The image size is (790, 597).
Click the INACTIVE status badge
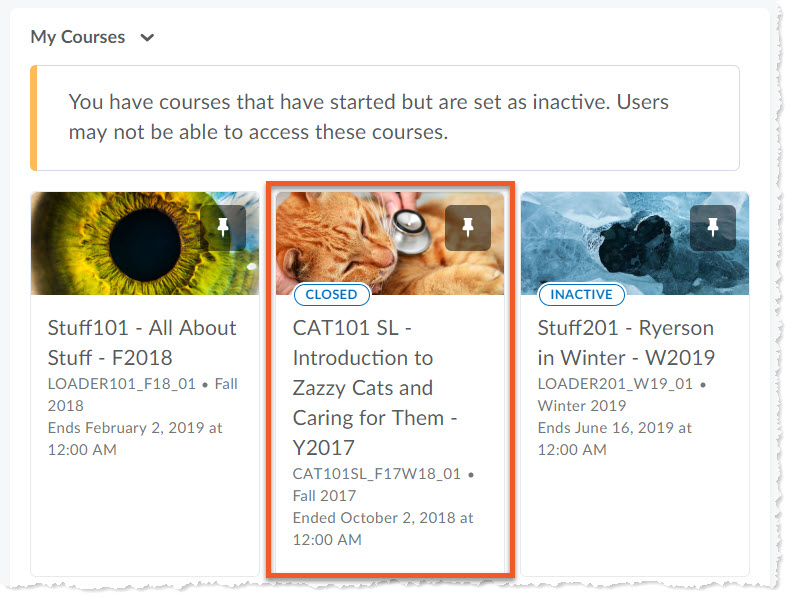pos(581,295)
